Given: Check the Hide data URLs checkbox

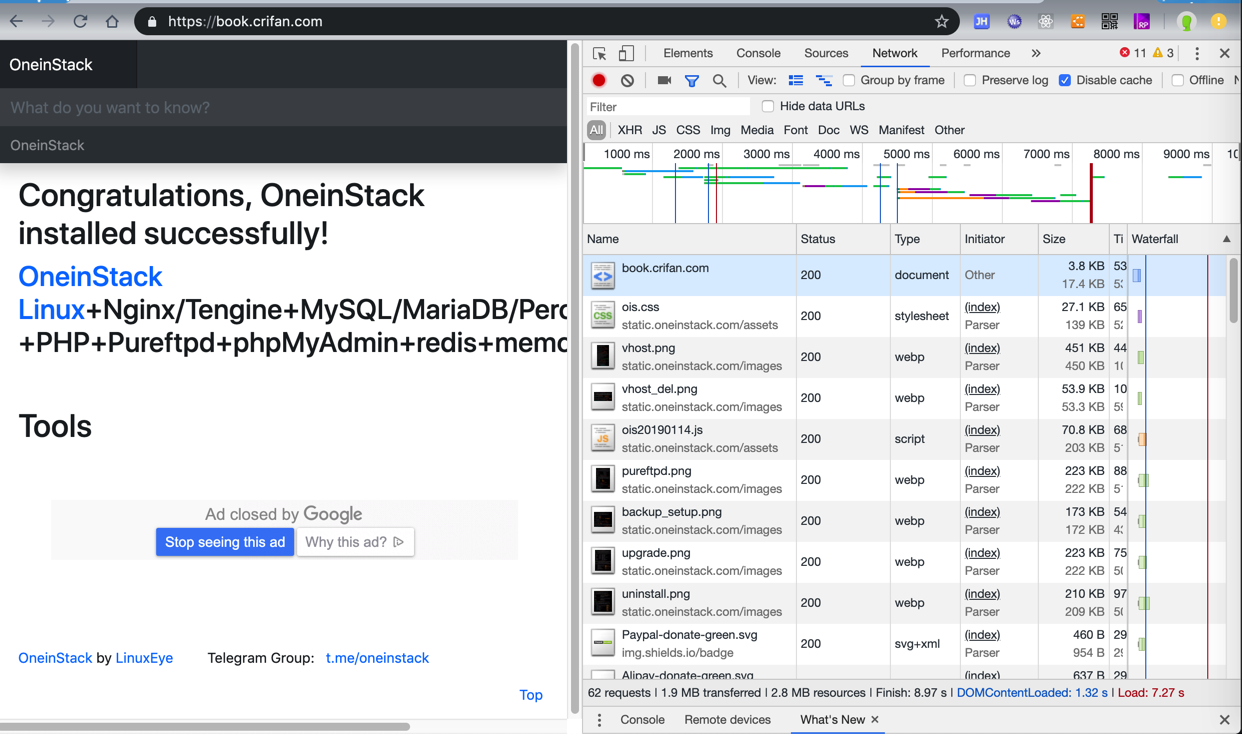Looking at the screenshot, I should (x=768, y=106).
